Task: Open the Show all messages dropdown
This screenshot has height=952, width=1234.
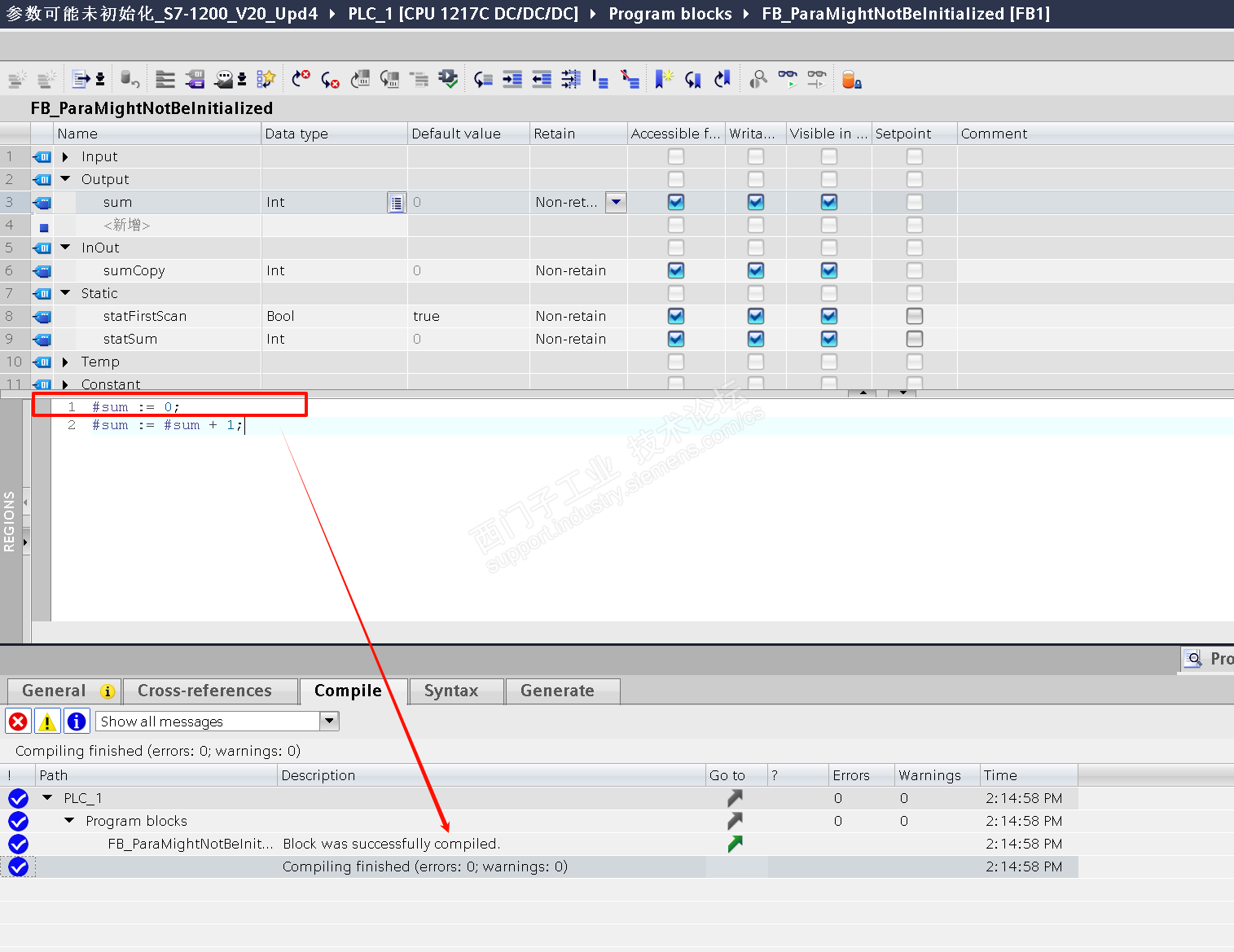Action: pyautogui.click(x=329, y=721)
